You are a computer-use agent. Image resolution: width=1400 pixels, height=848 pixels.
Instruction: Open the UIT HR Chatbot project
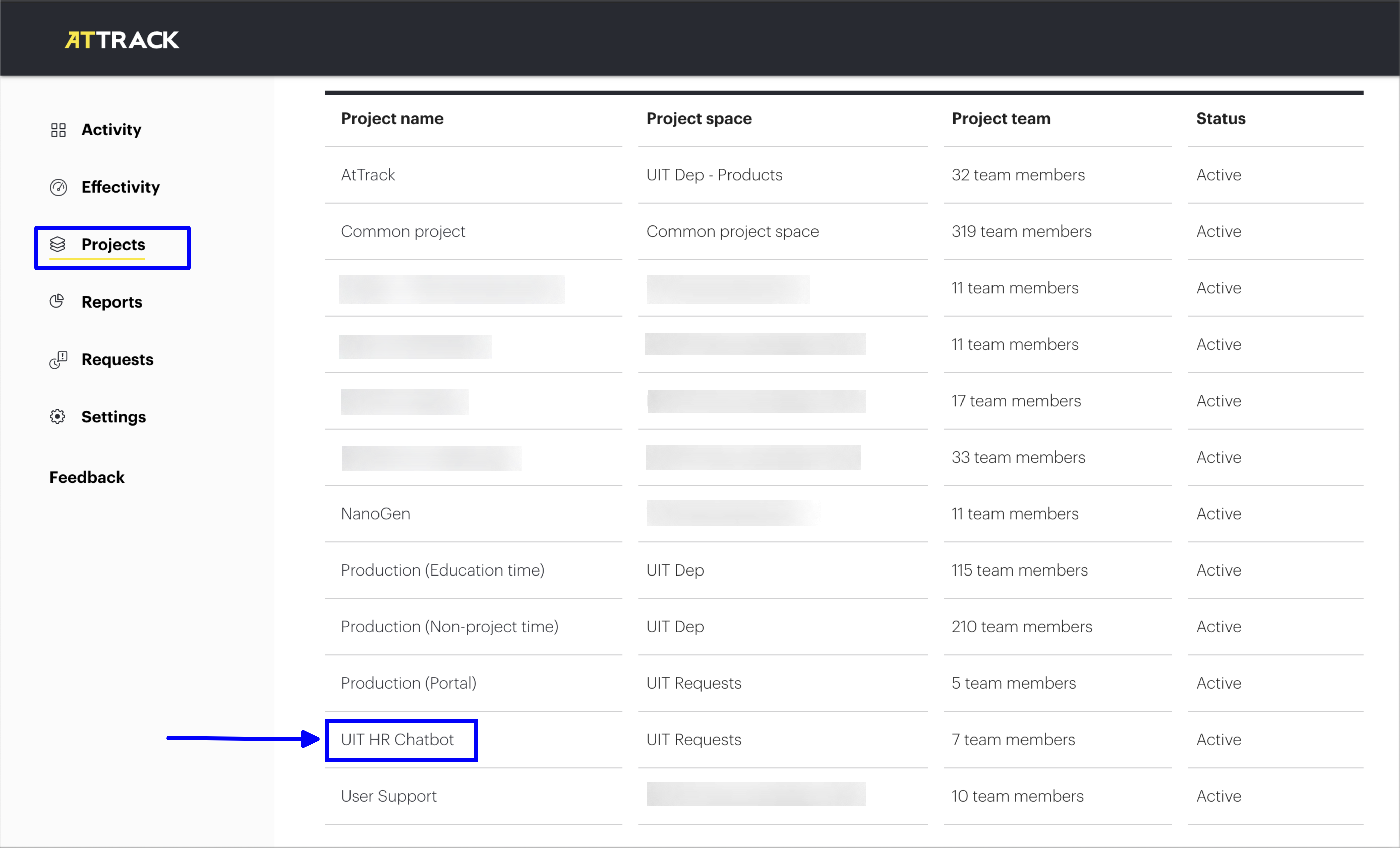pos(397,740)
